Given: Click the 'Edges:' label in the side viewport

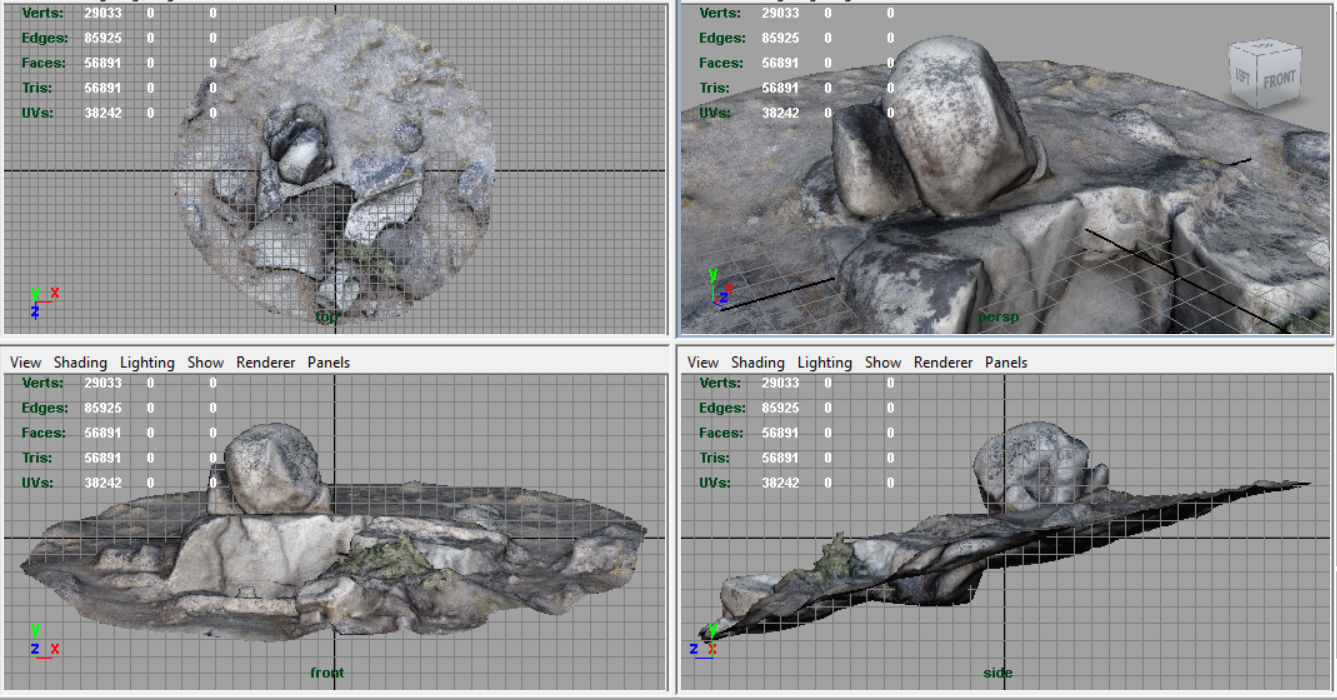Looking at the screenshot, I should tap(722, 408).
